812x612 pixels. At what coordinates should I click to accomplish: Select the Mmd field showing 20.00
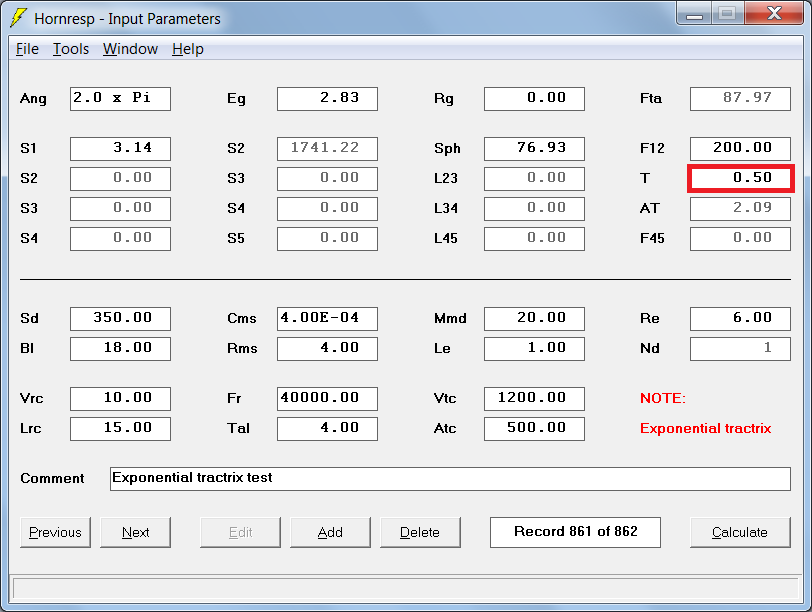(x=534, y=318)
